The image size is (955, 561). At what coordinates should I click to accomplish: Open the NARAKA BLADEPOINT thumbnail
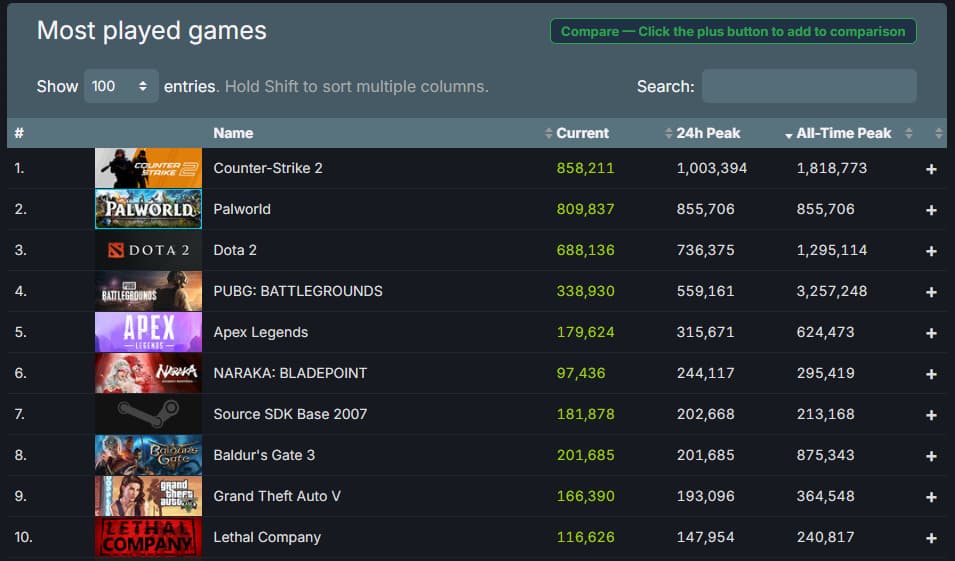(x=148, y=373)
